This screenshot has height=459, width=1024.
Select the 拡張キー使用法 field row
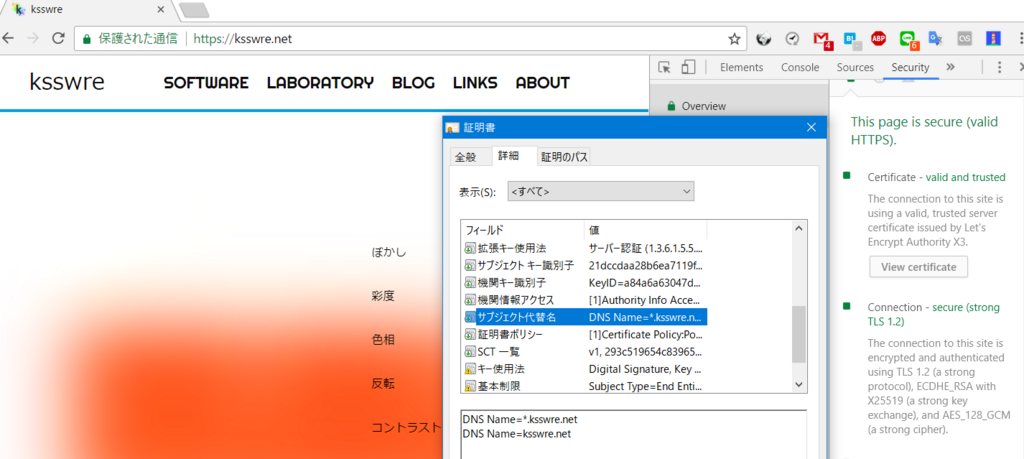pyautogui.click(x=585, y=249)
